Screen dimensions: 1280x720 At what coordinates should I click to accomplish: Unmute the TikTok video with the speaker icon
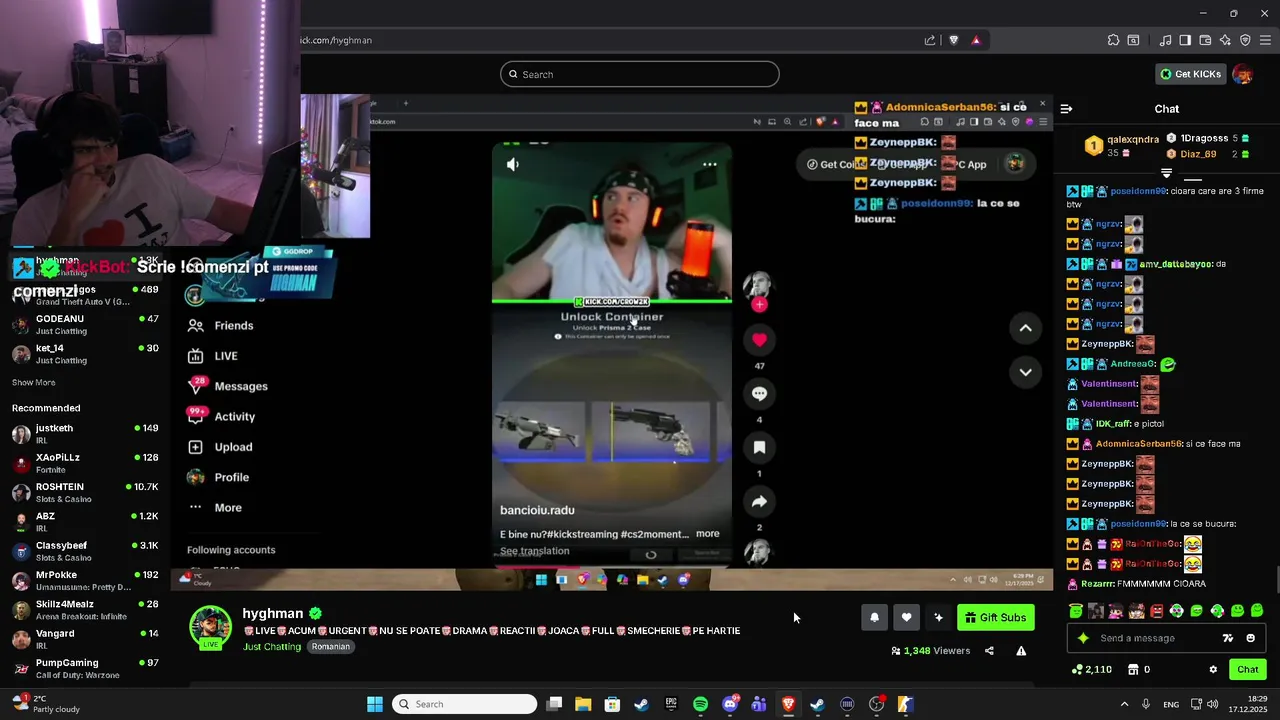click(513, 164)
